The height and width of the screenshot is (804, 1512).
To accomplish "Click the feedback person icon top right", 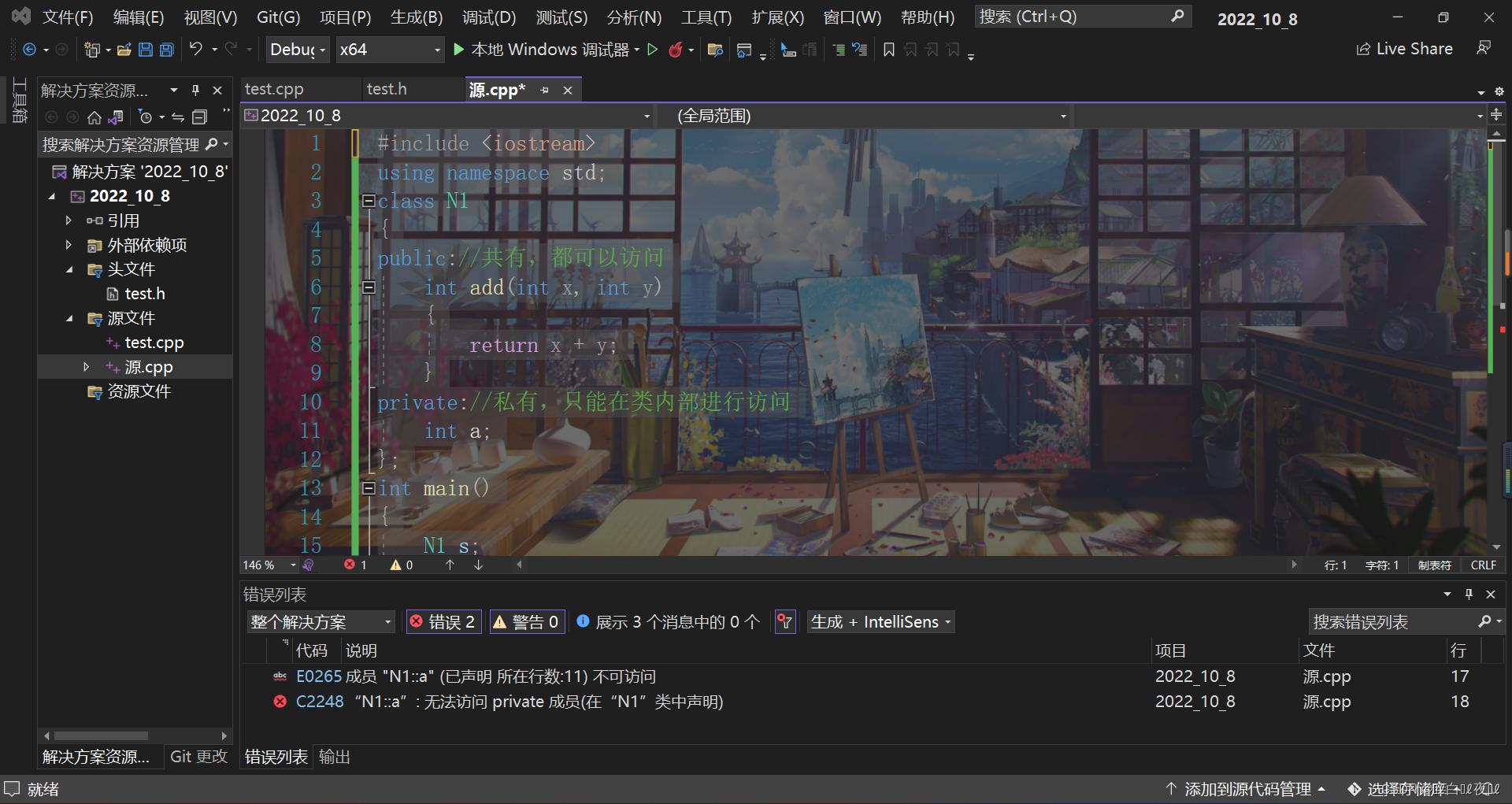I will [x=1484, y=49].
